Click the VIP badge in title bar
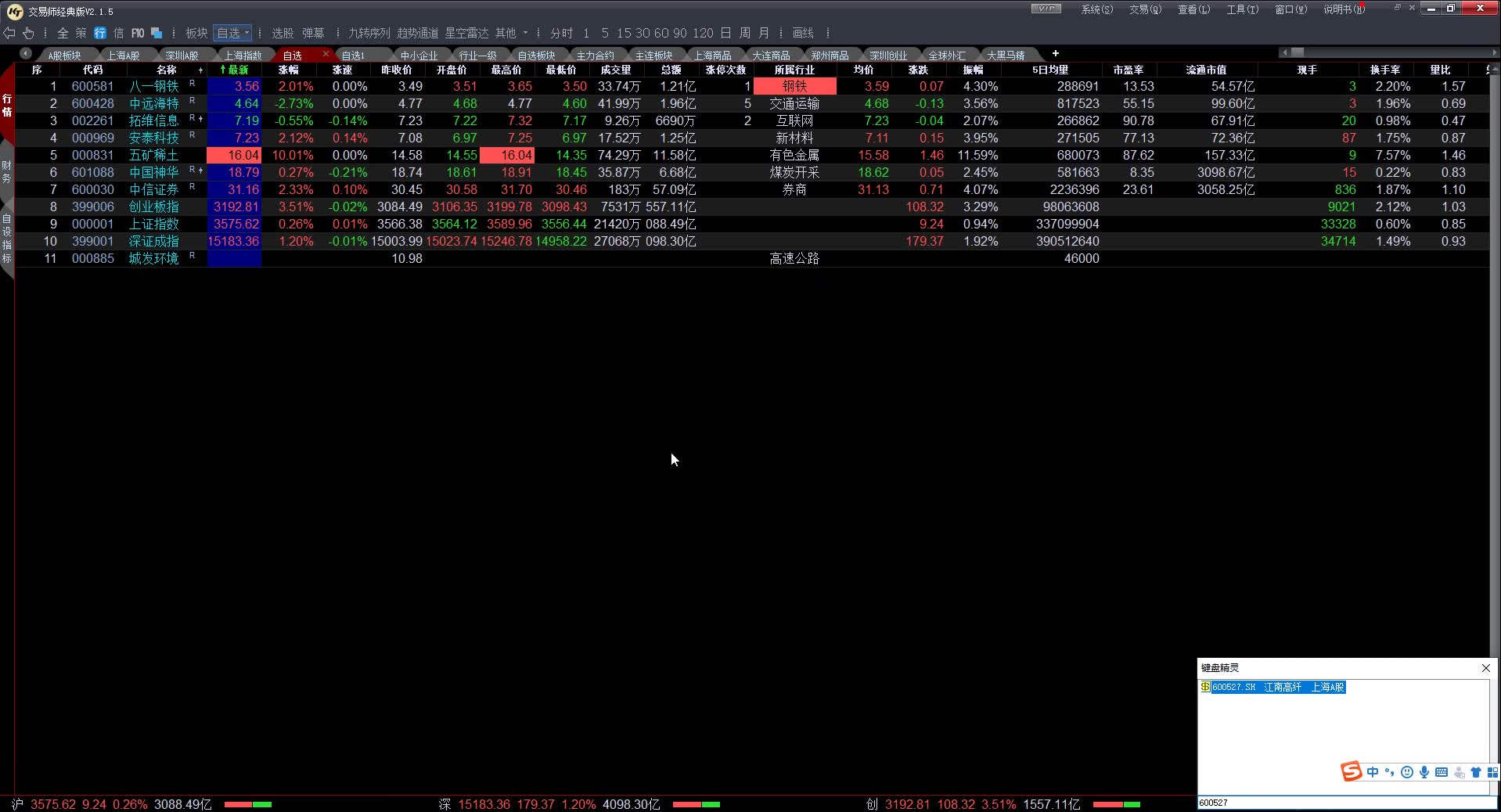The image size is (1501, 812). pyautogui.click(x=1046, y=9)
